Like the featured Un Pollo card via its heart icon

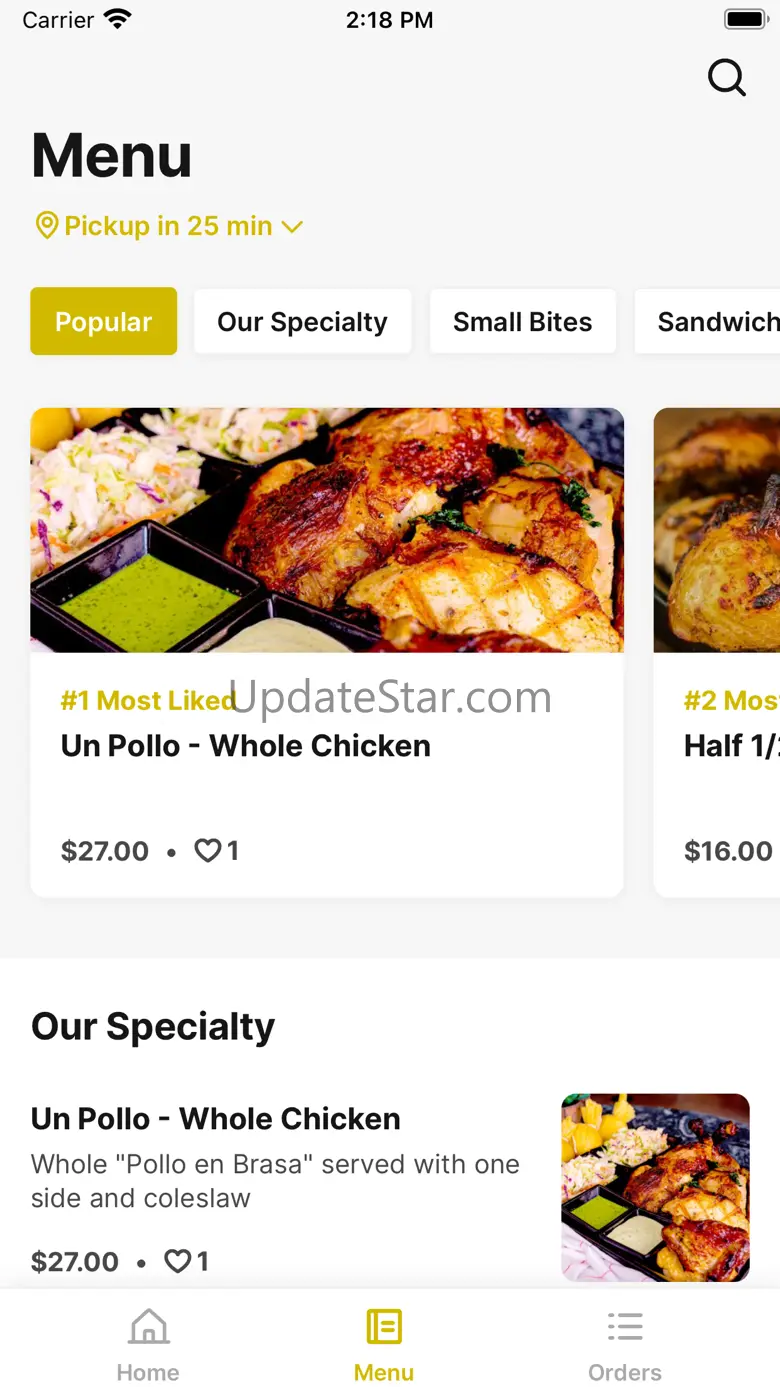207,851
